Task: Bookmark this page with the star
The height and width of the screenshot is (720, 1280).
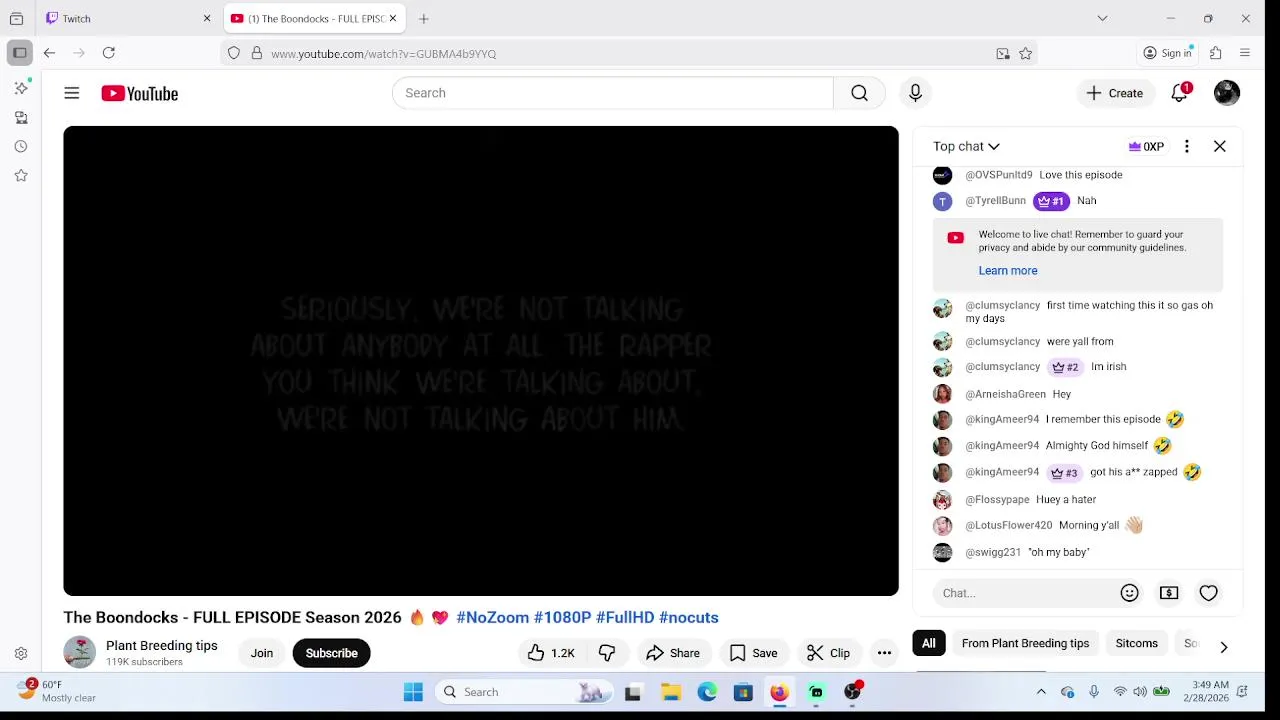Action: (1025, 54)
